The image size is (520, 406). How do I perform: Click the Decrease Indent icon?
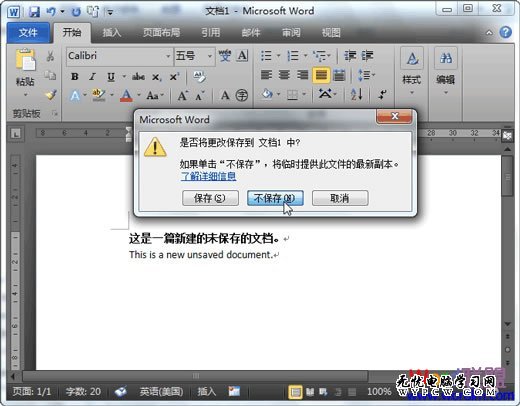[x=350, y=56]
